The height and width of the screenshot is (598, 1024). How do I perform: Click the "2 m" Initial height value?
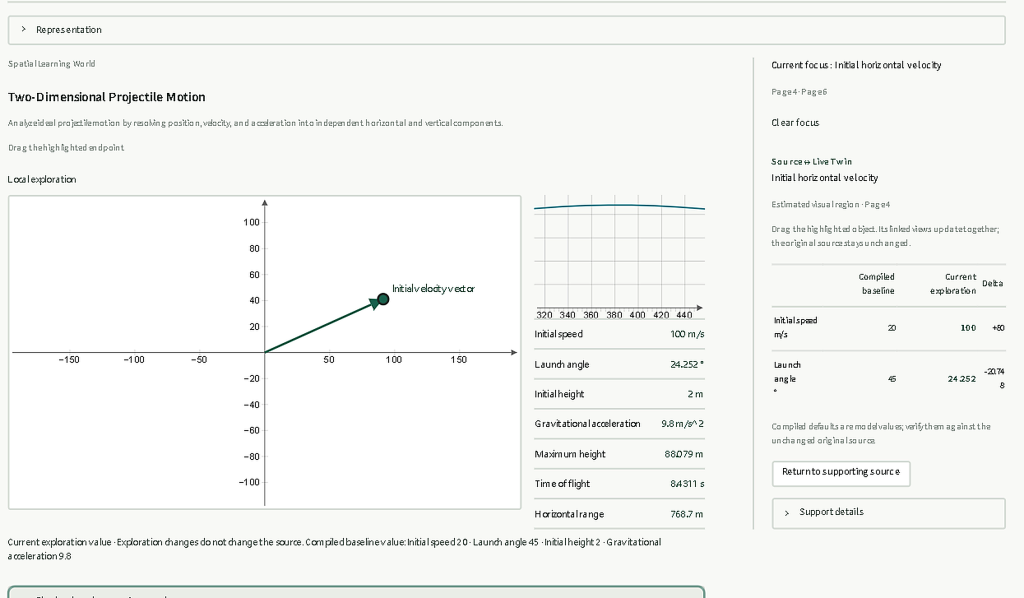coord(695,394)
